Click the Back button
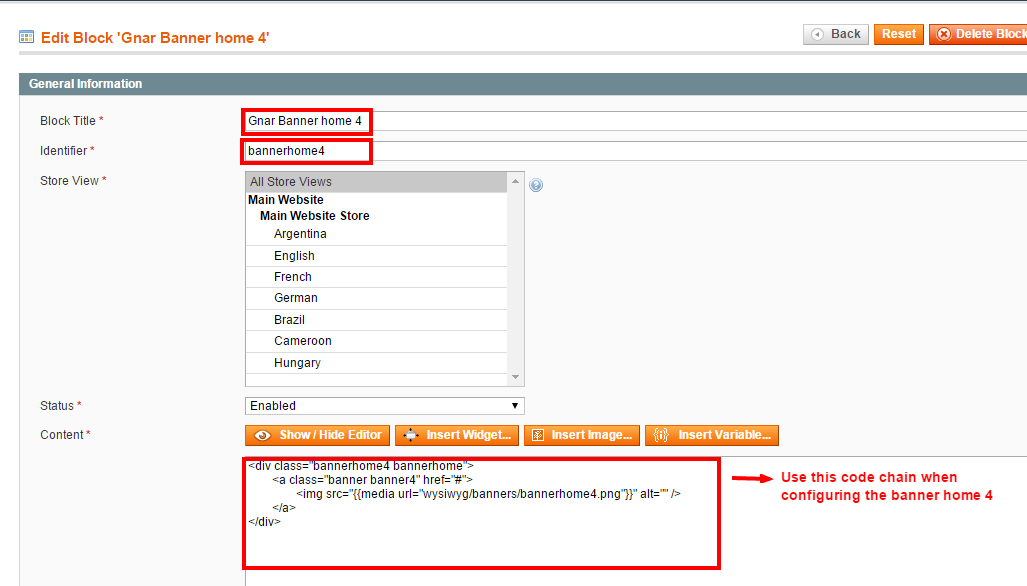Image resolution: width=1027 pixels, height=586 pixels. [836, 34]
